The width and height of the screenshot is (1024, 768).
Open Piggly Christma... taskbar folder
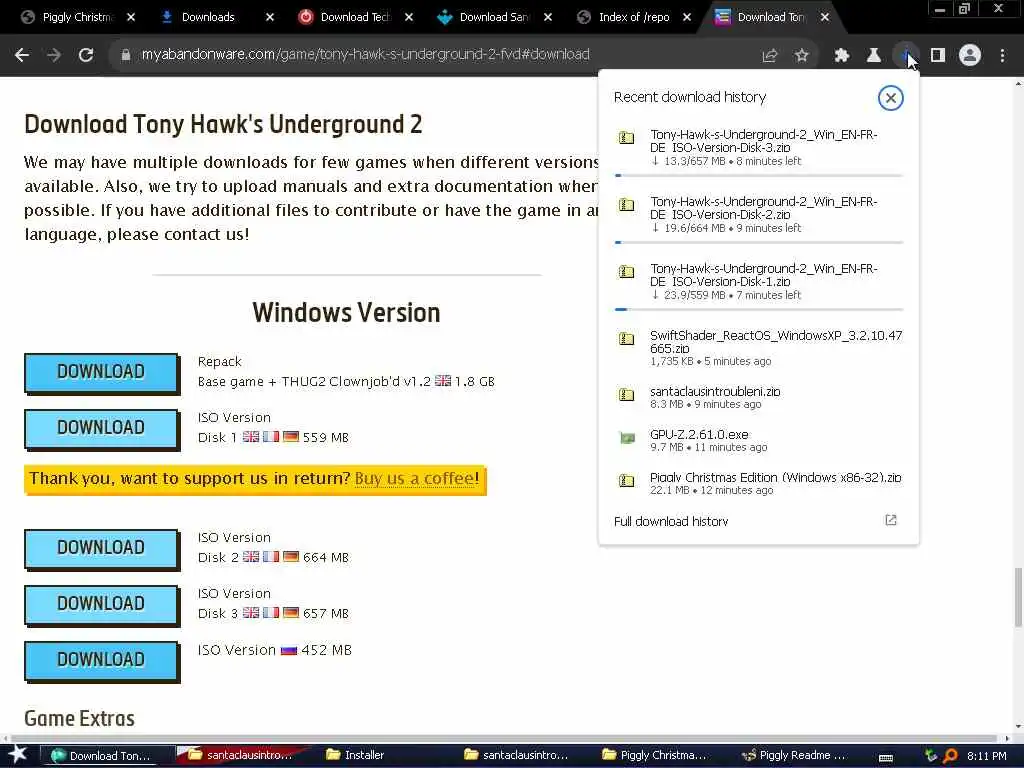pos(654,755)
